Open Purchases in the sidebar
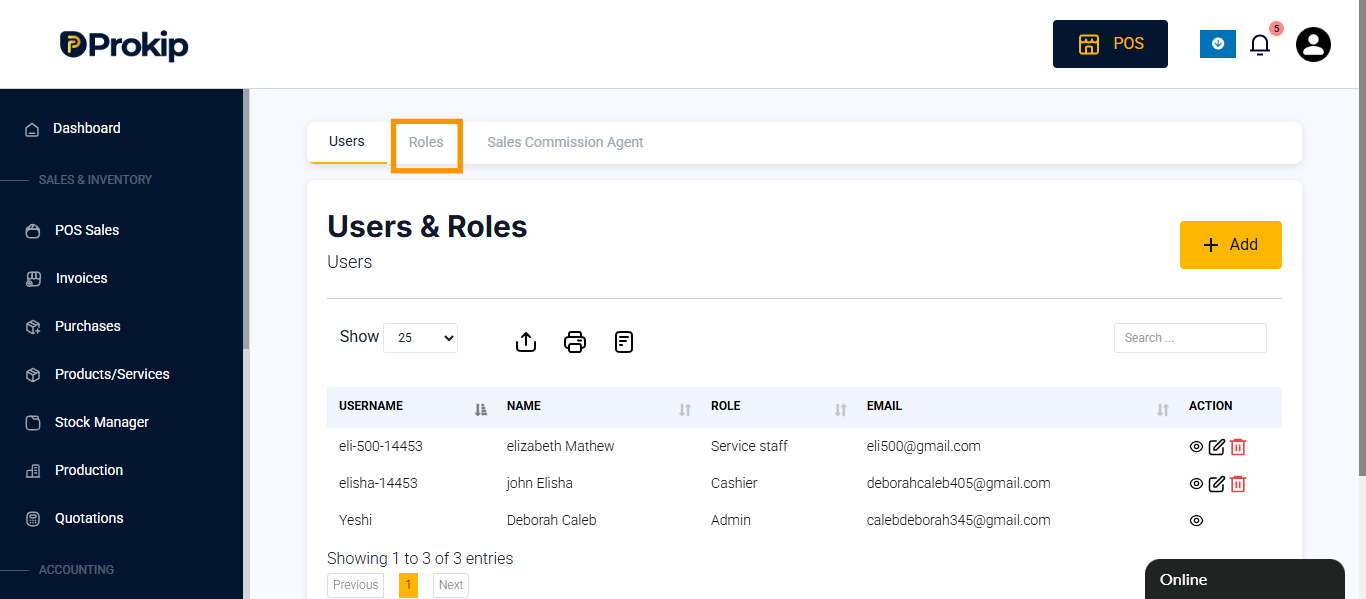Image resolution: width=1366 pixels, height=599 pixels. pos(88,326)
